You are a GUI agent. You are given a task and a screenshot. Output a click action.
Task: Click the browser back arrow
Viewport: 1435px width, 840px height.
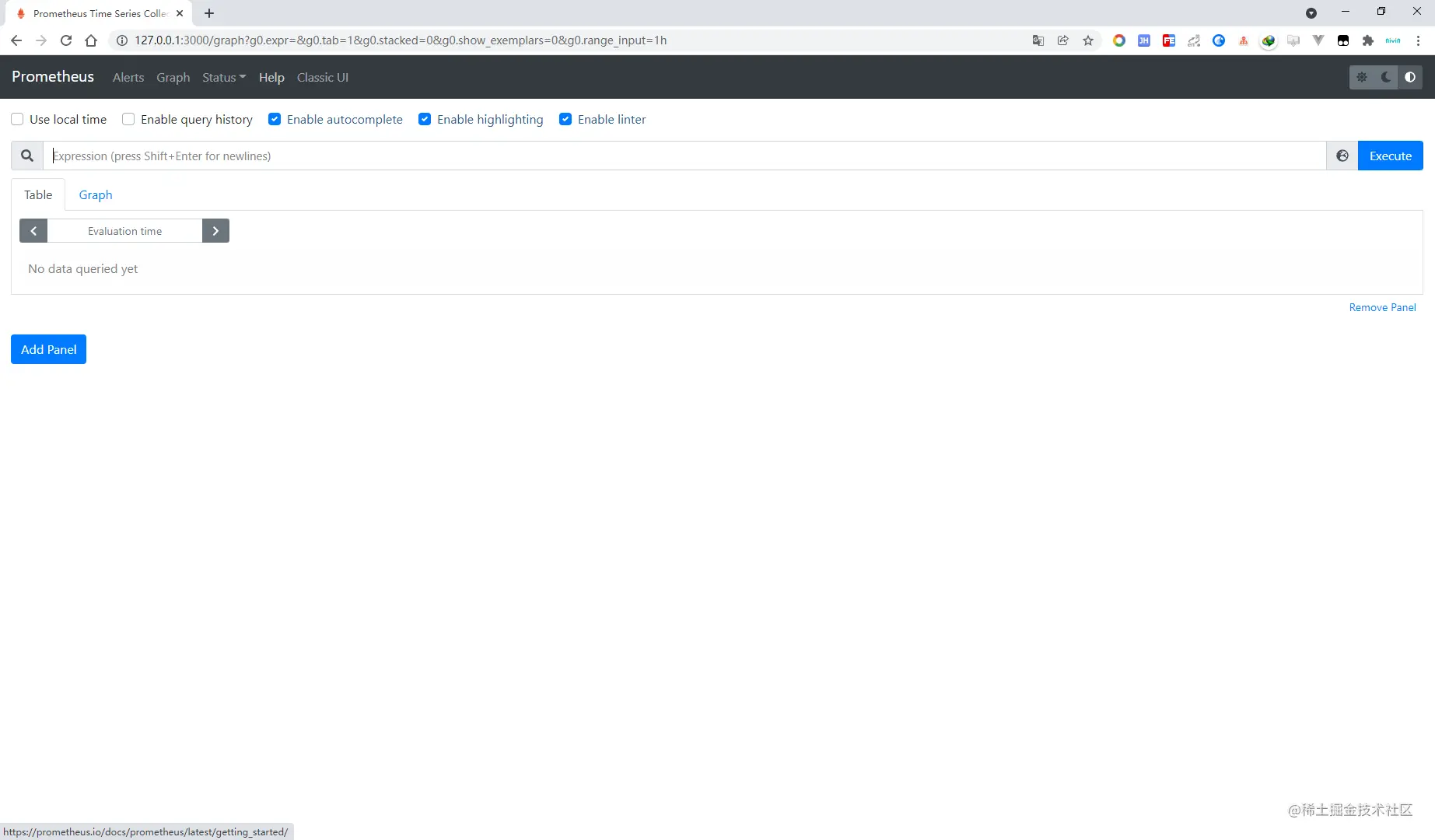16,40
